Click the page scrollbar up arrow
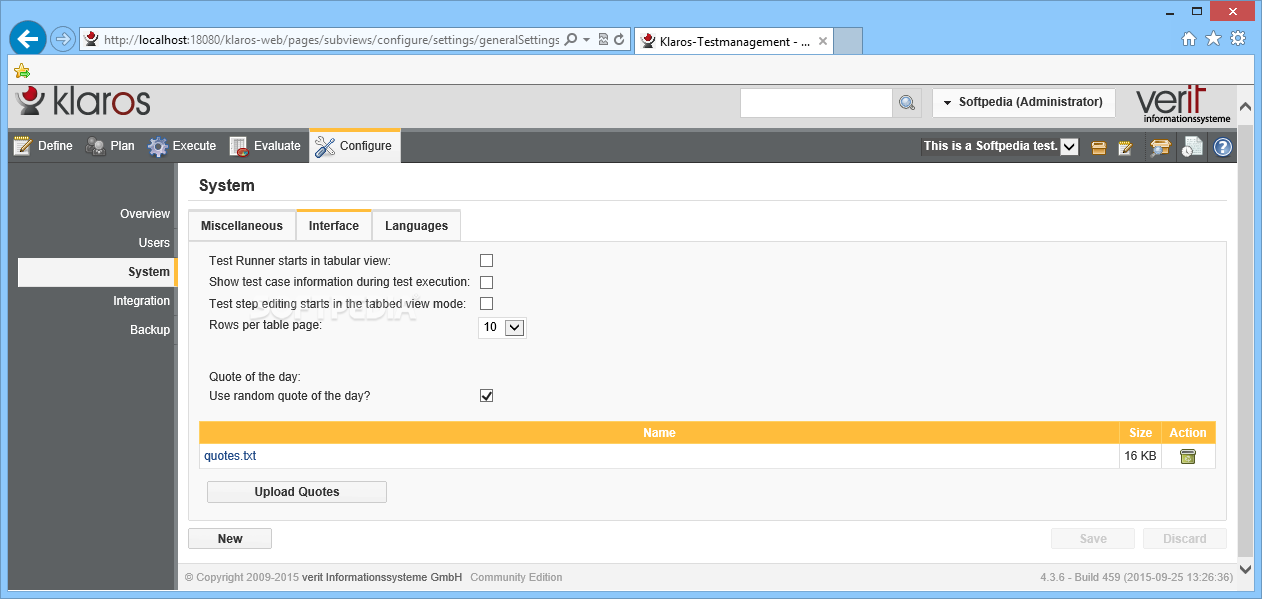Viewport: 1262px width, 599px height. tap(1245, 107)
